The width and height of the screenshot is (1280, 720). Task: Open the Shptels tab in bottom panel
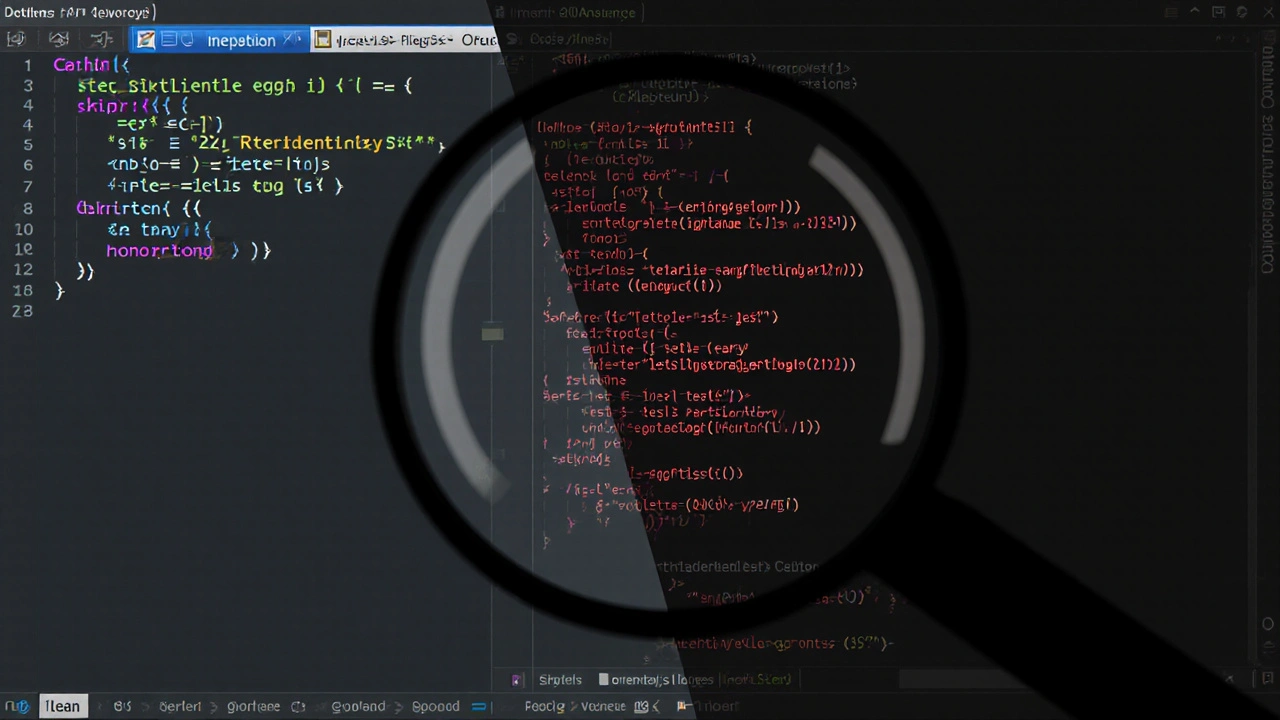tap(560, 680)
